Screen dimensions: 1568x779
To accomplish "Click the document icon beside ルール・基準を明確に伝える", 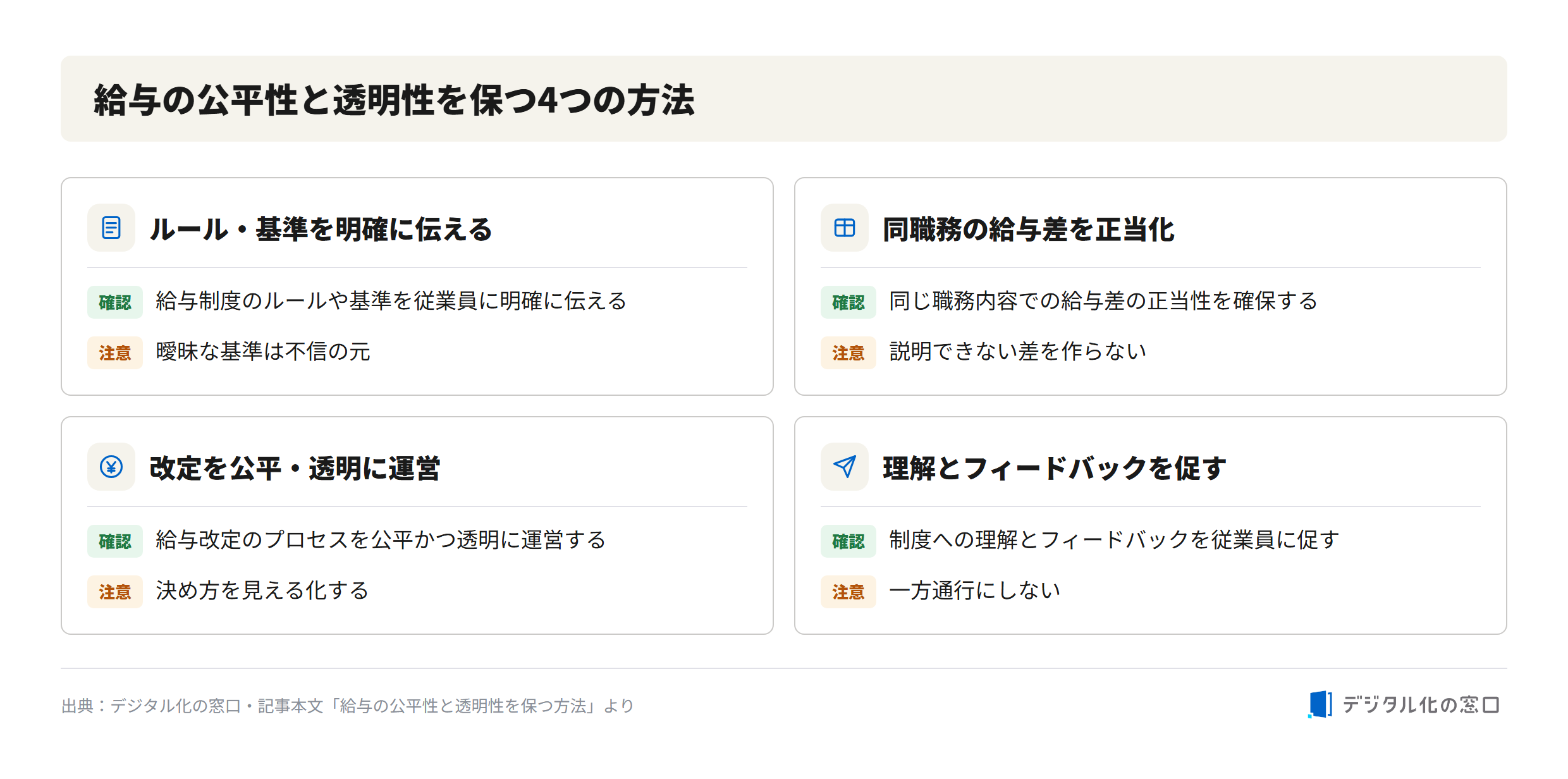I will (x=111, y=228).
